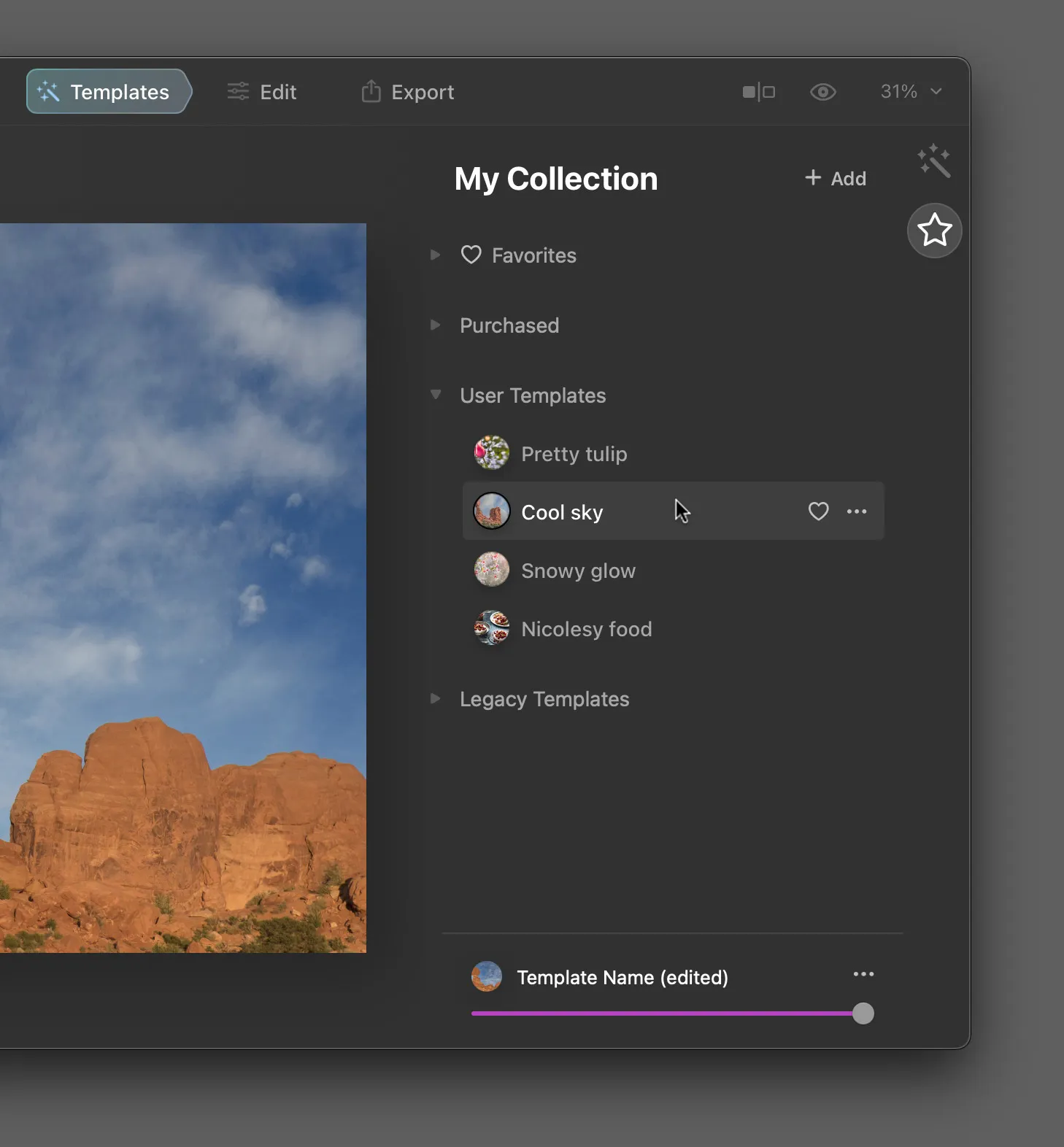Expand the Legacy Templates group
Screen dimensions: 1064x1147
tap(436, 698)
